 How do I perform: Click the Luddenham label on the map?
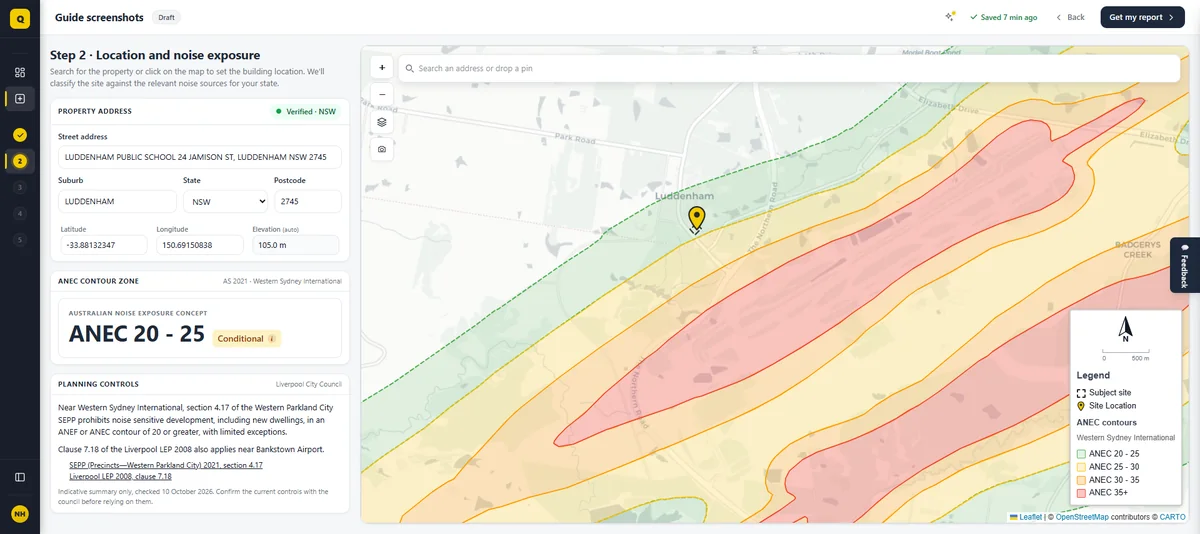tap(684, 196)
